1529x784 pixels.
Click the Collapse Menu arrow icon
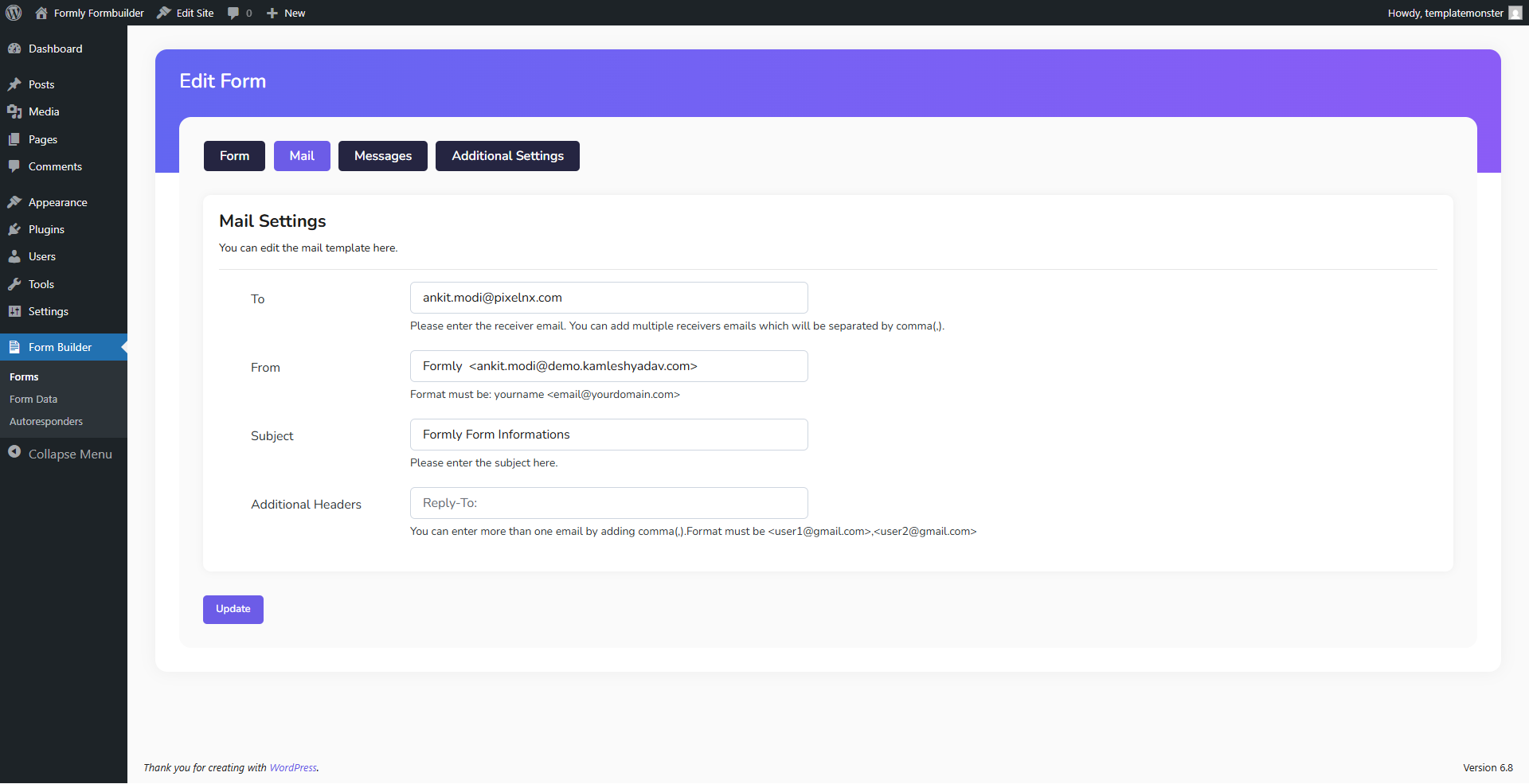[x=14, y=452]
